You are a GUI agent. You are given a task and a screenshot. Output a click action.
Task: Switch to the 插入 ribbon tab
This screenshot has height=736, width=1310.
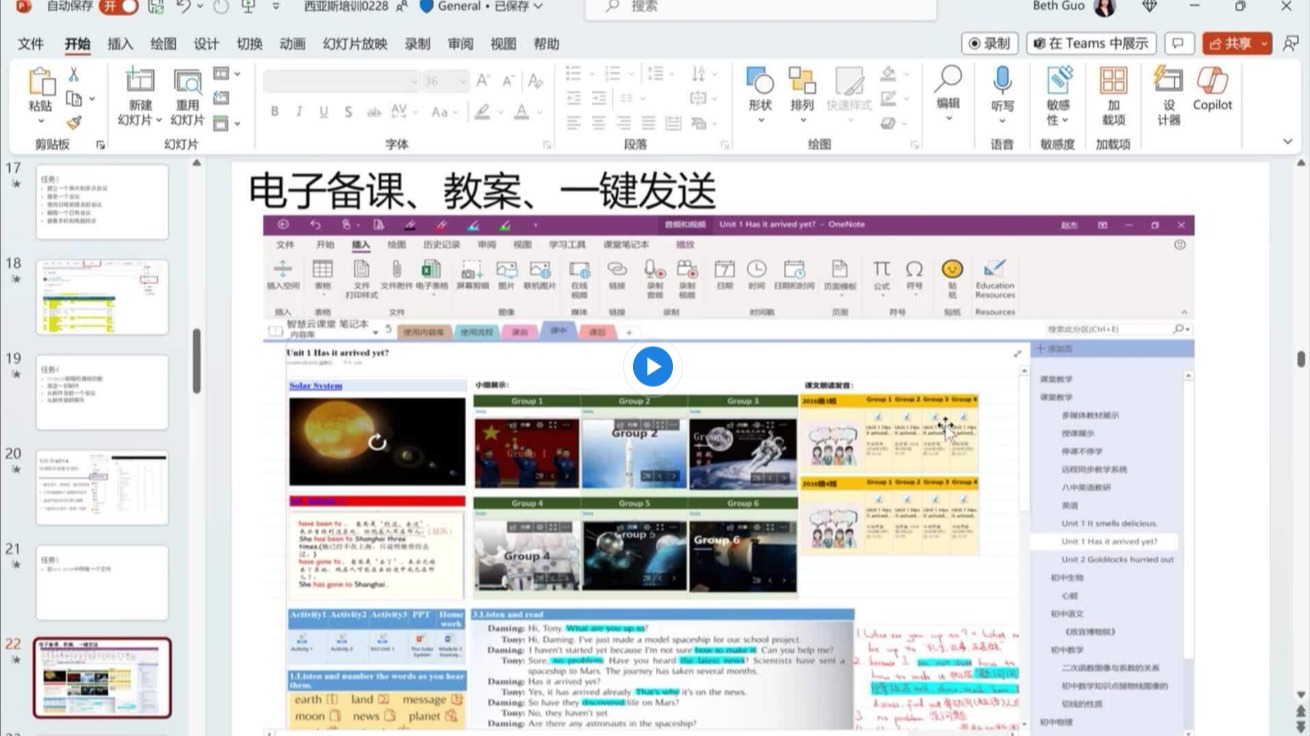(120, 44)
